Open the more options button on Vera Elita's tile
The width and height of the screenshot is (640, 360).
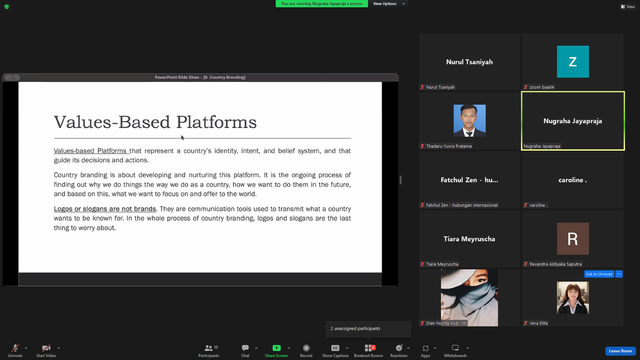tap(619, 274)
